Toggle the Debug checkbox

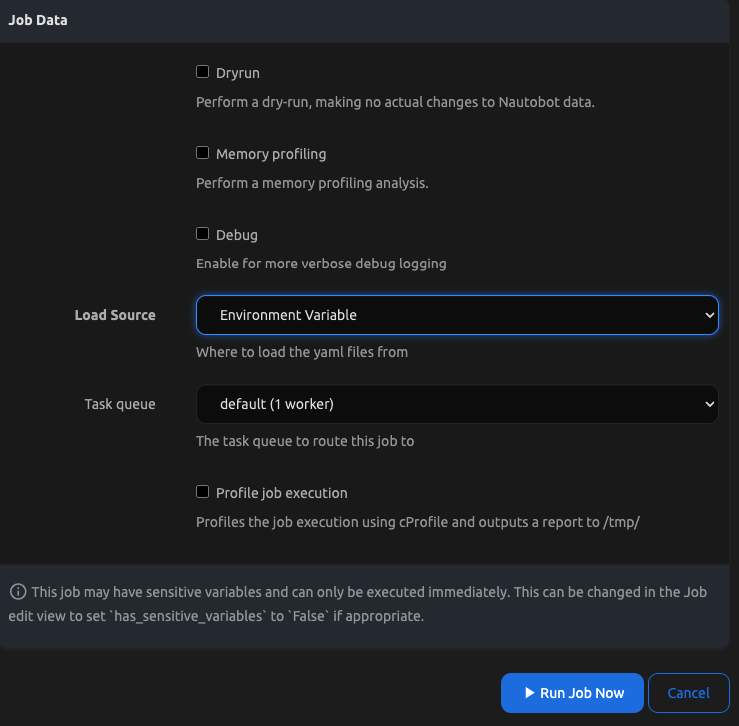(202, 234)
